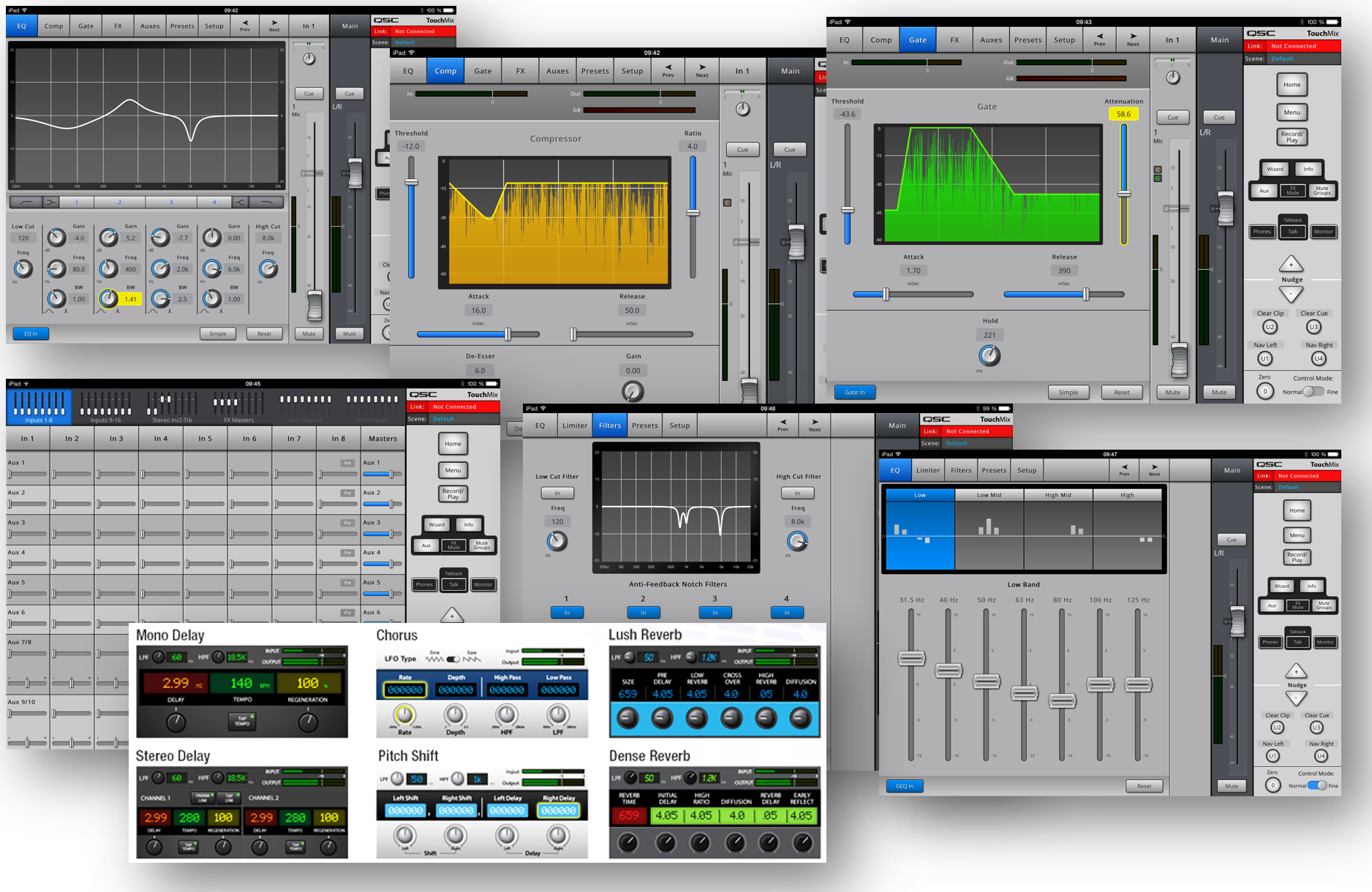Click the U4 Nav Right button in GEQ screen
The width and height of the screenshot is (1372, 892).
pos(1321,756)
